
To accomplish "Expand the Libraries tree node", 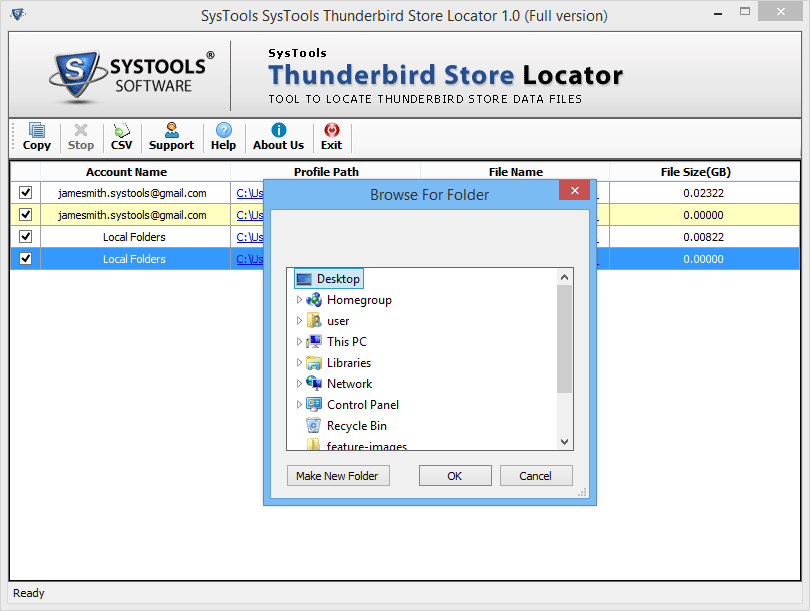I will pos(299,363).
